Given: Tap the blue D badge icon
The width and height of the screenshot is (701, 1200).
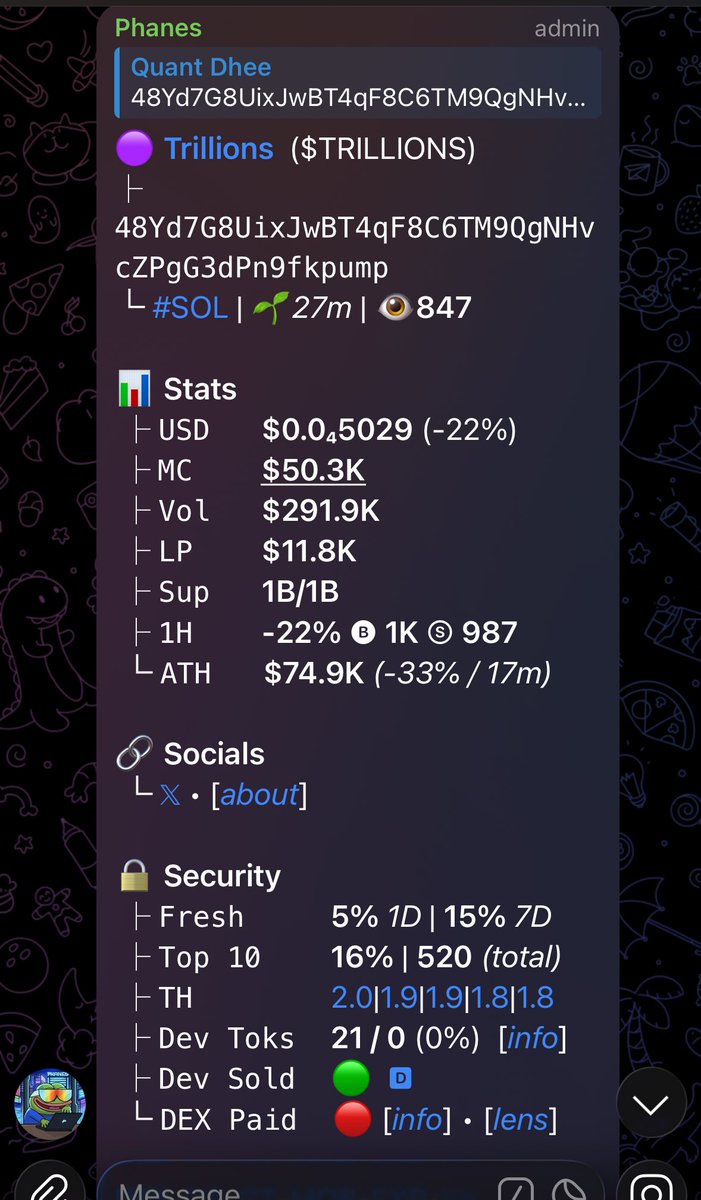Looking at the screenshot, I should point(400,1079).
